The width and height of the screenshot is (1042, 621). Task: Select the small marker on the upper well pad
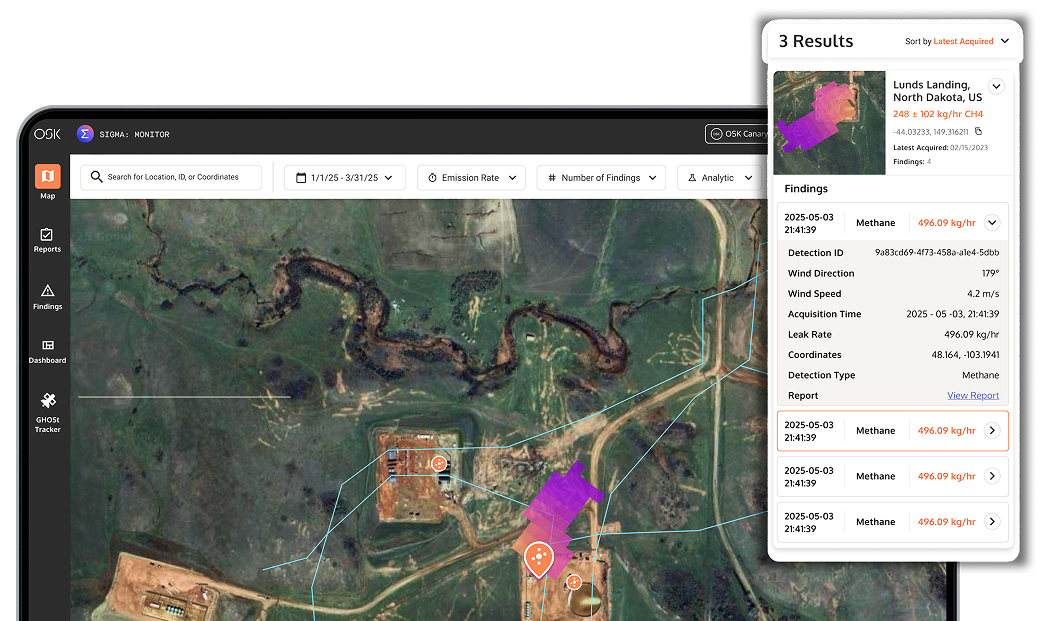pos(439,463)
